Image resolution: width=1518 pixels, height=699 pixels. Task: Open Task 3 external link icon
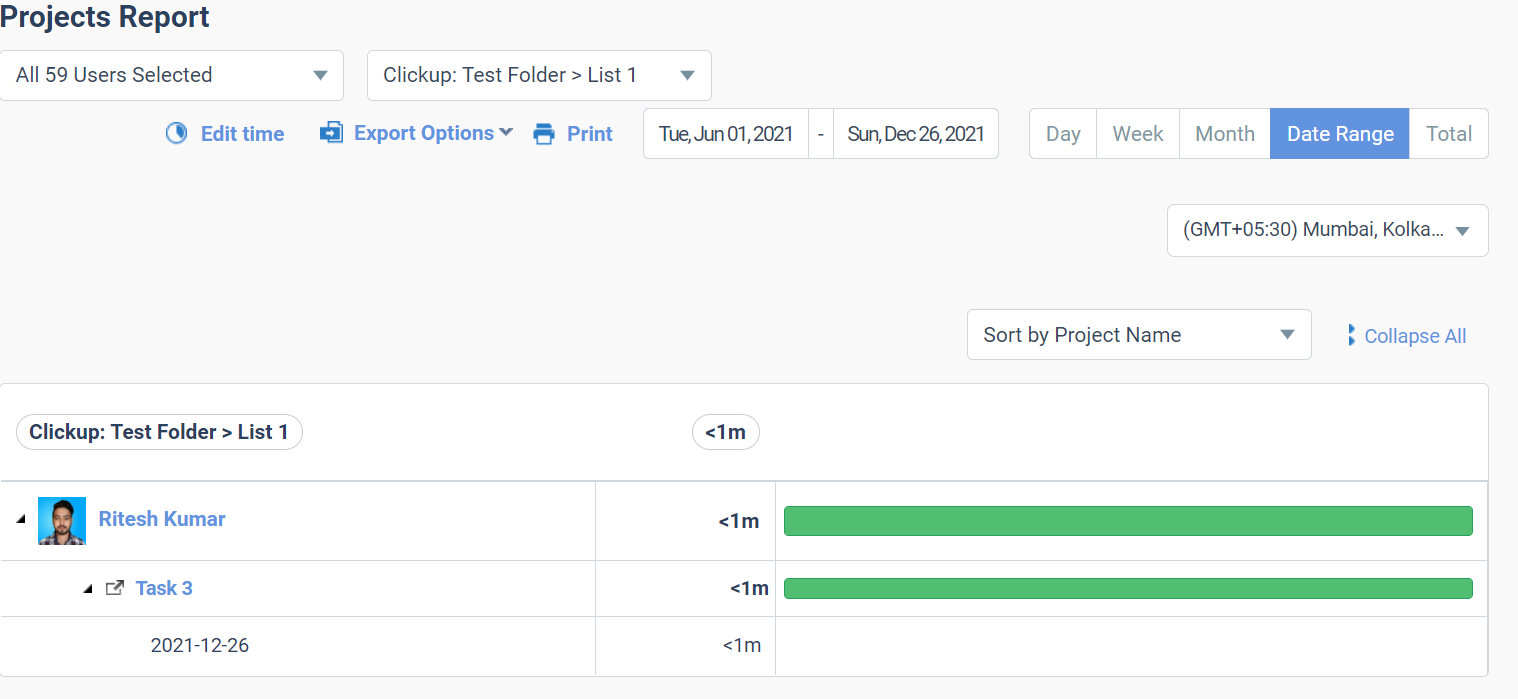pos(115,588)
